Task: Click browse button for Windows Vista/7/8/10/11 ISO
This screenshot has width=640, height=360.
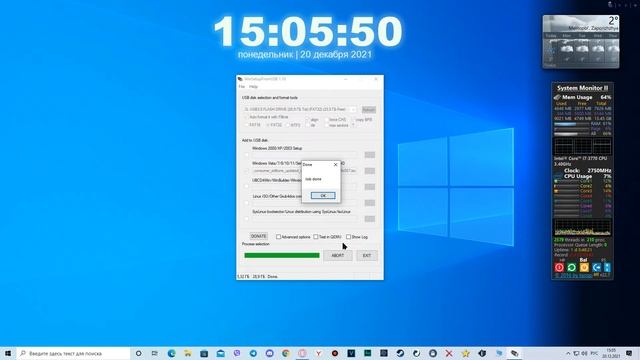Action: (x=369, y=171)
